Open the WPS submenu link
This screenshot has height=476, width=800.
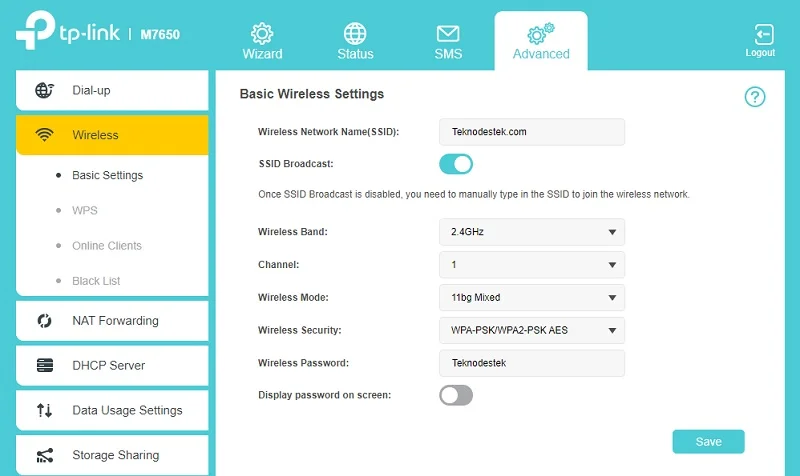[85, 211]
